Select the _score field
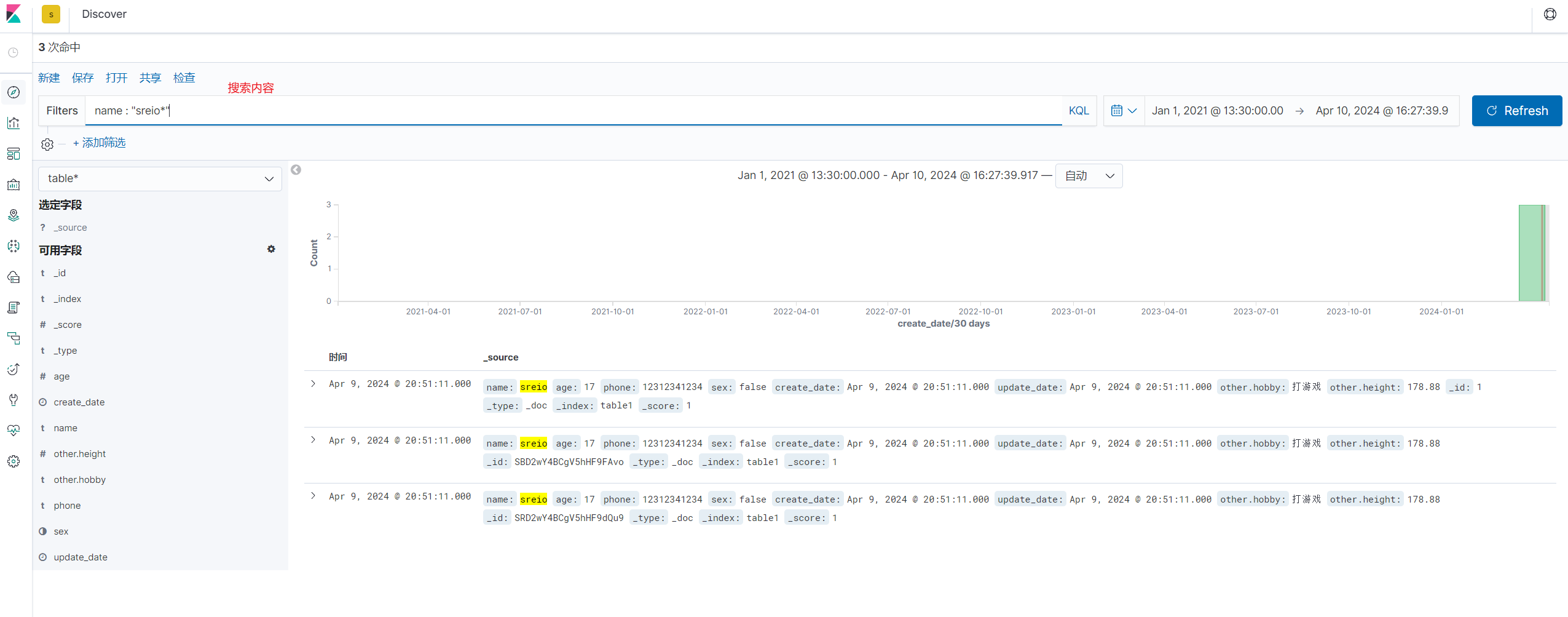 pos(68,325)
